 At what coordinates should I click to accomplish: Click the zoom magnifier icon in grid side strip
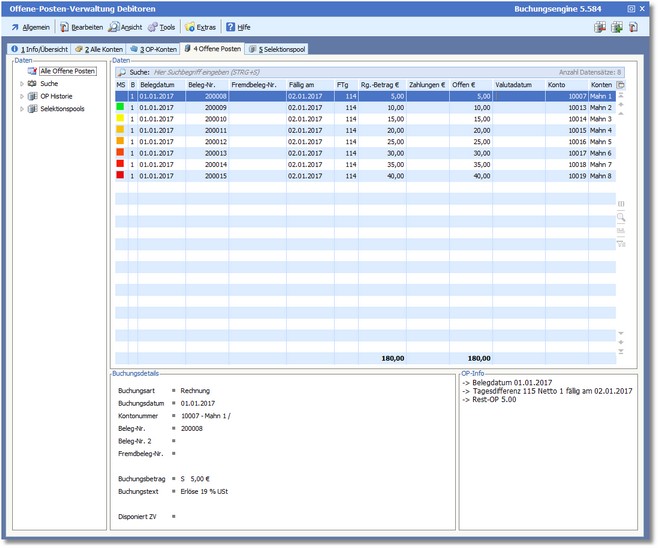click(621, 217)
